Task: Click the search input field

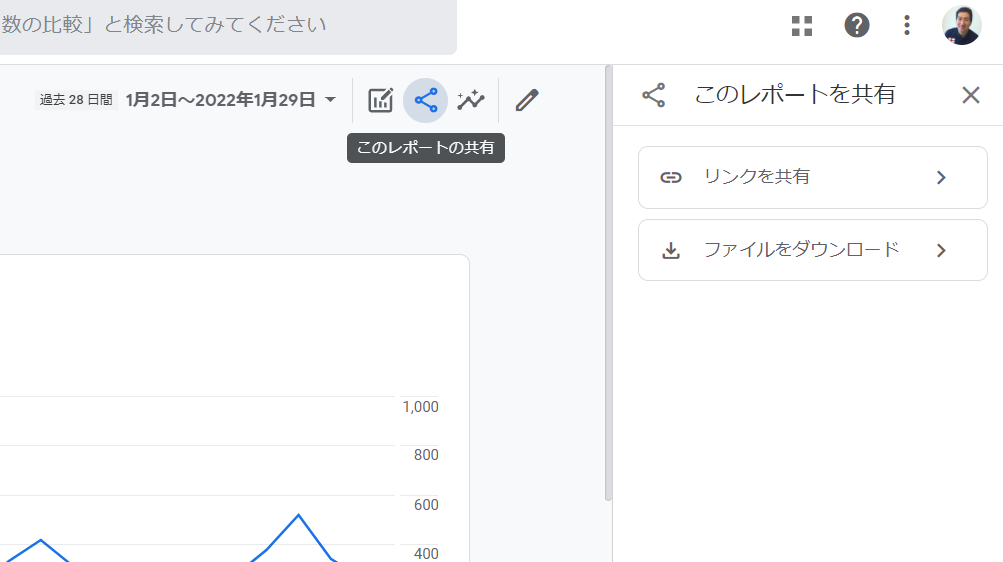Action: 228,26
